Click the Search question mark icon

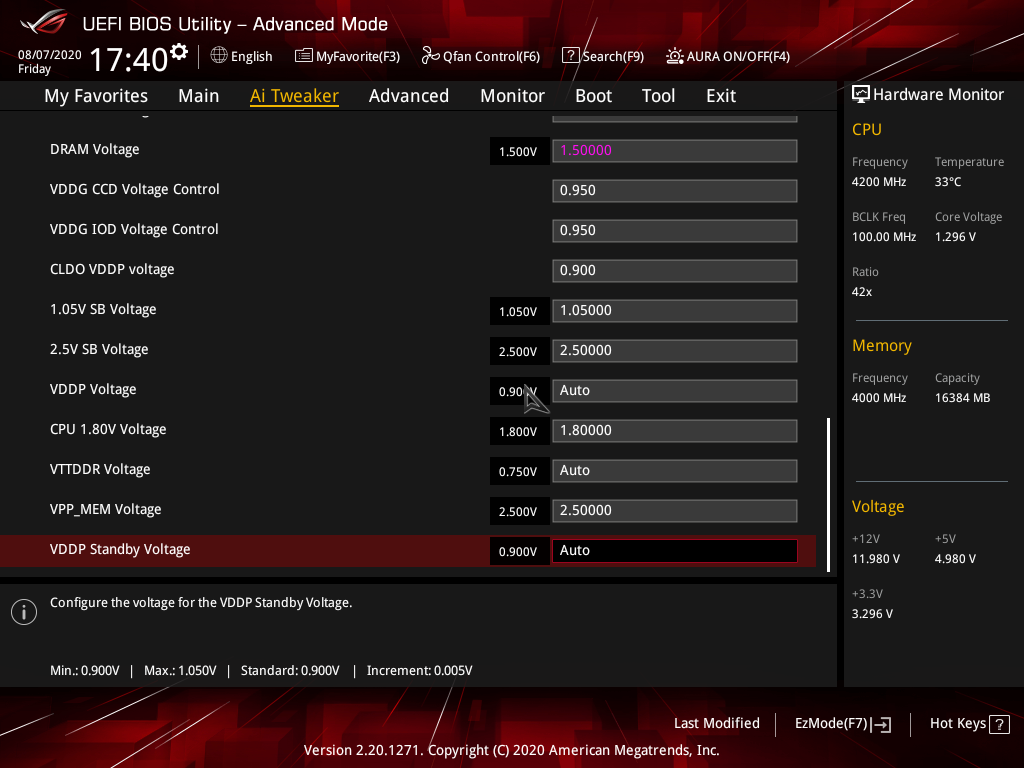570,56
